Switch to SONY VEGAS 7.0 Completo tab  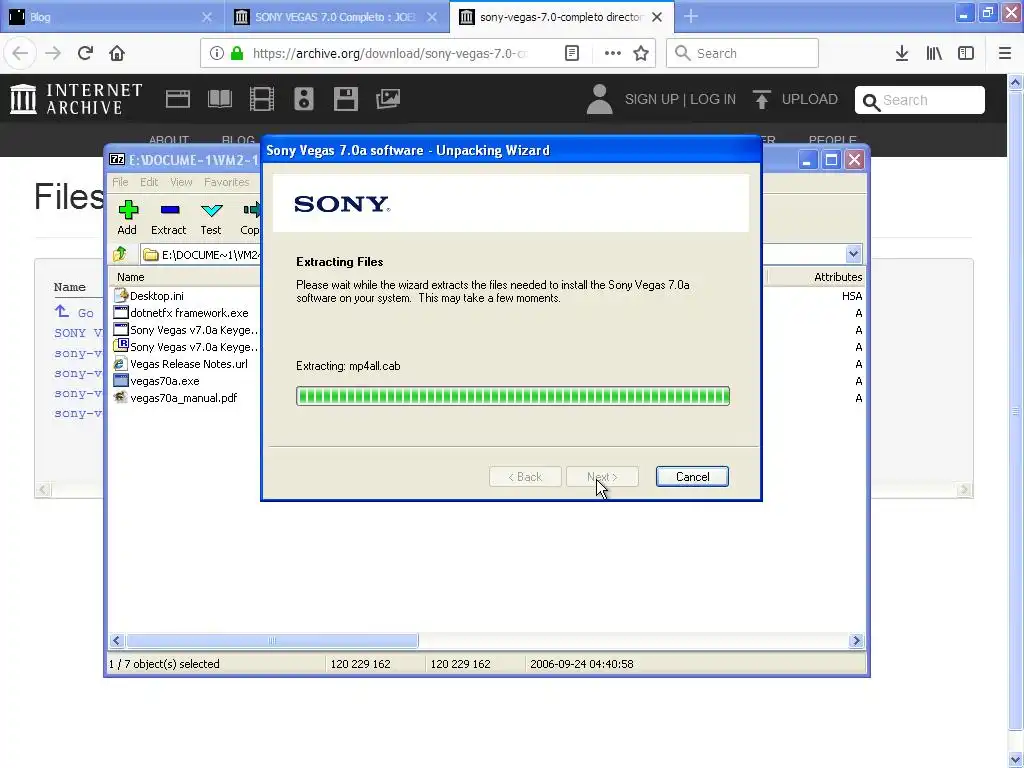(x=334, y=17)
